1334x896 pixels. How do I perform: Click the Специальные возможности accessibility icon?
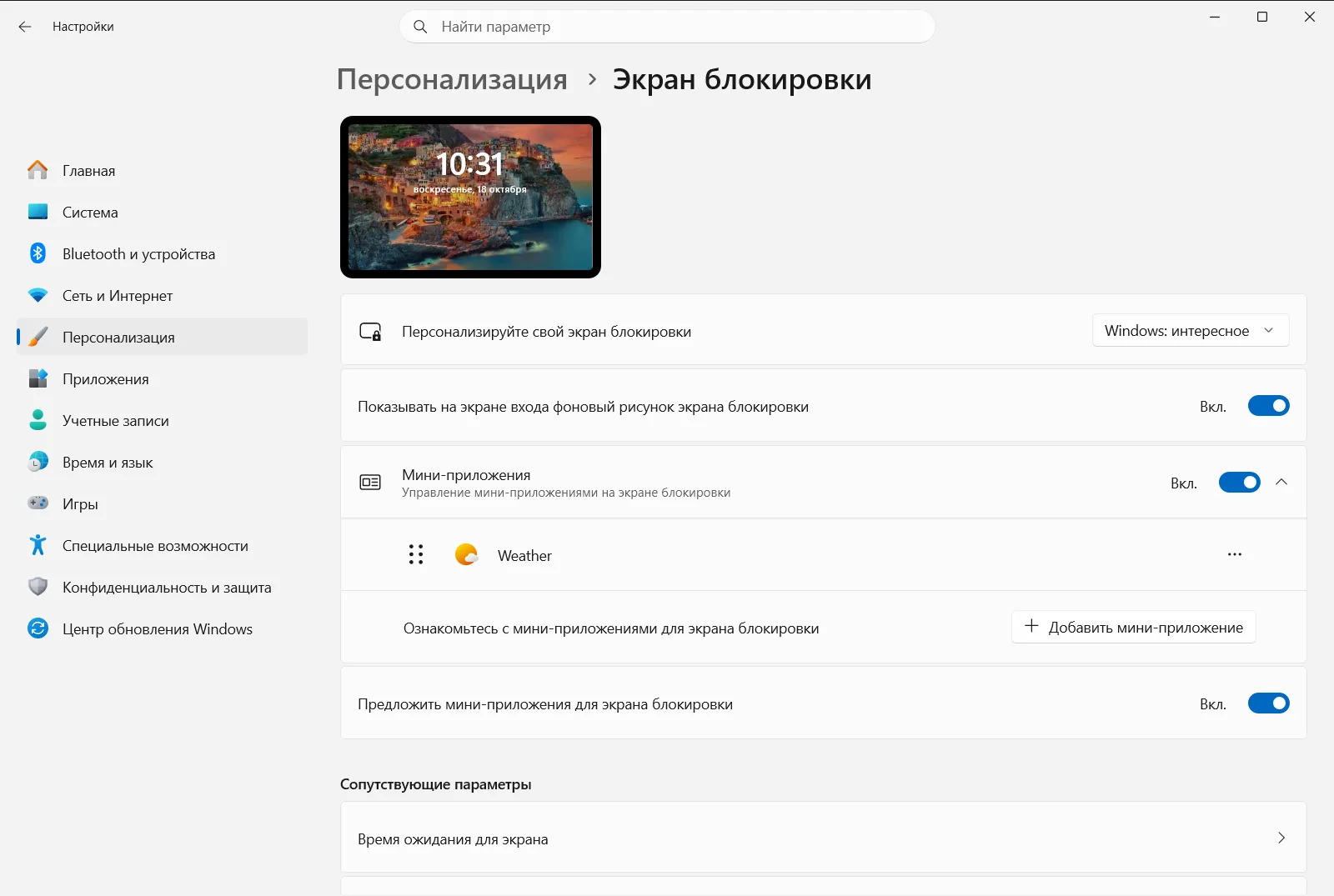click(38, 545)
